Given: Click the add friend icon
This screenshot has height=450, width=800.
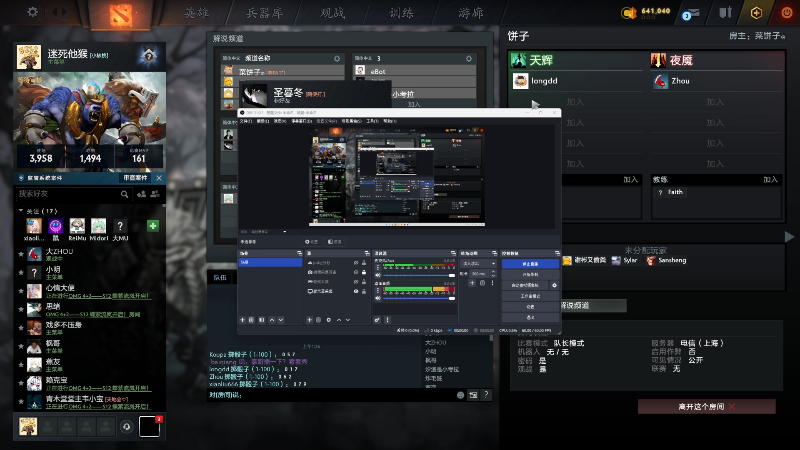Looking at the screenshot, I should click(141, 194).
